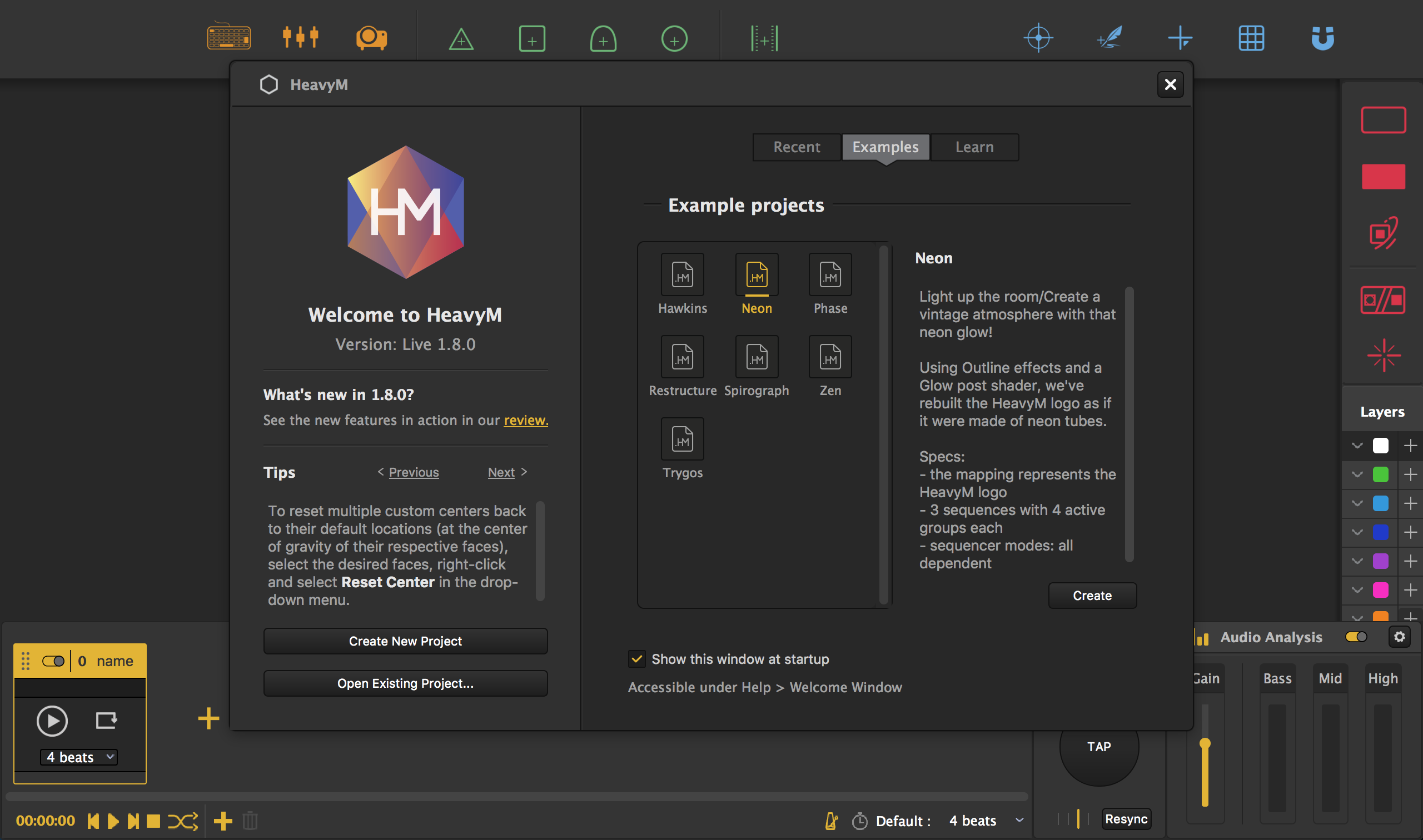Uncheck Show this window at startup
This screenshot has height=840, width=1423.
pos(636,659)
